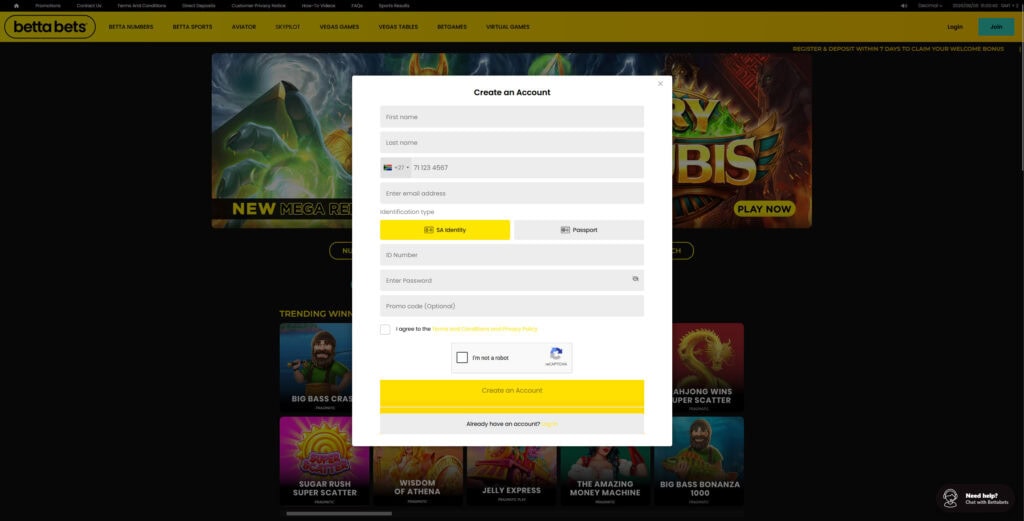The image size is (1024, 521).
Task: Click the Log in link in dialog
Action: (x=549, y=424)
